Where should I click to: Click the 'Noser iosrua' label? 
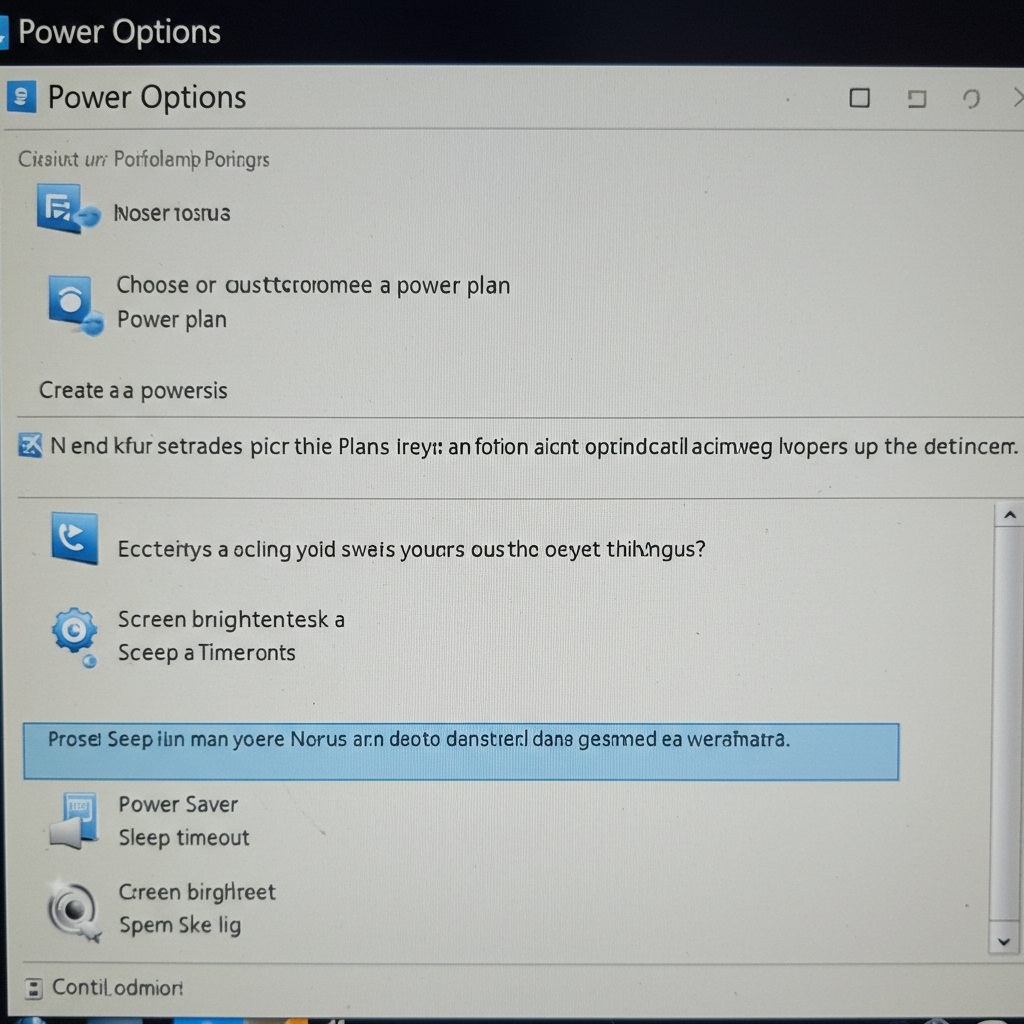click(x=172, y=213)
